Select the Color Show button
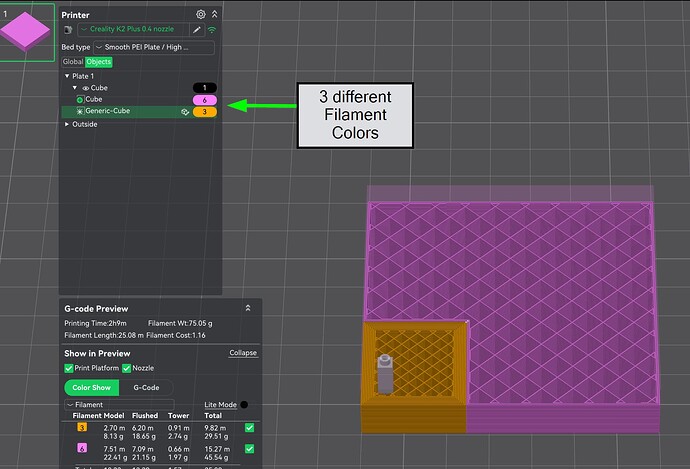This screenshot has width=690, height=469. pos(92,388)
